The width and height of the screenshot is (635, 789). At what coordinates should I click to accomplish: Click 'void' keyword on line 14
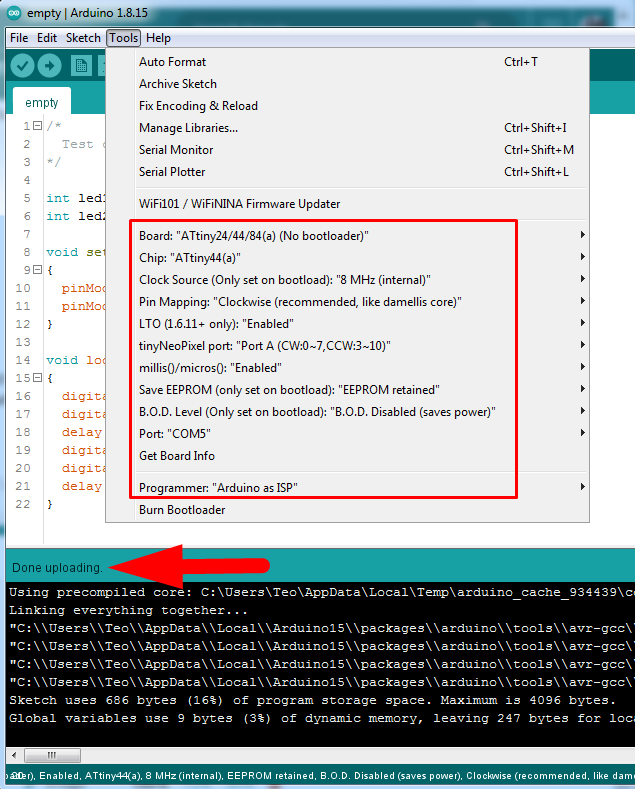(x=62, y=360)
